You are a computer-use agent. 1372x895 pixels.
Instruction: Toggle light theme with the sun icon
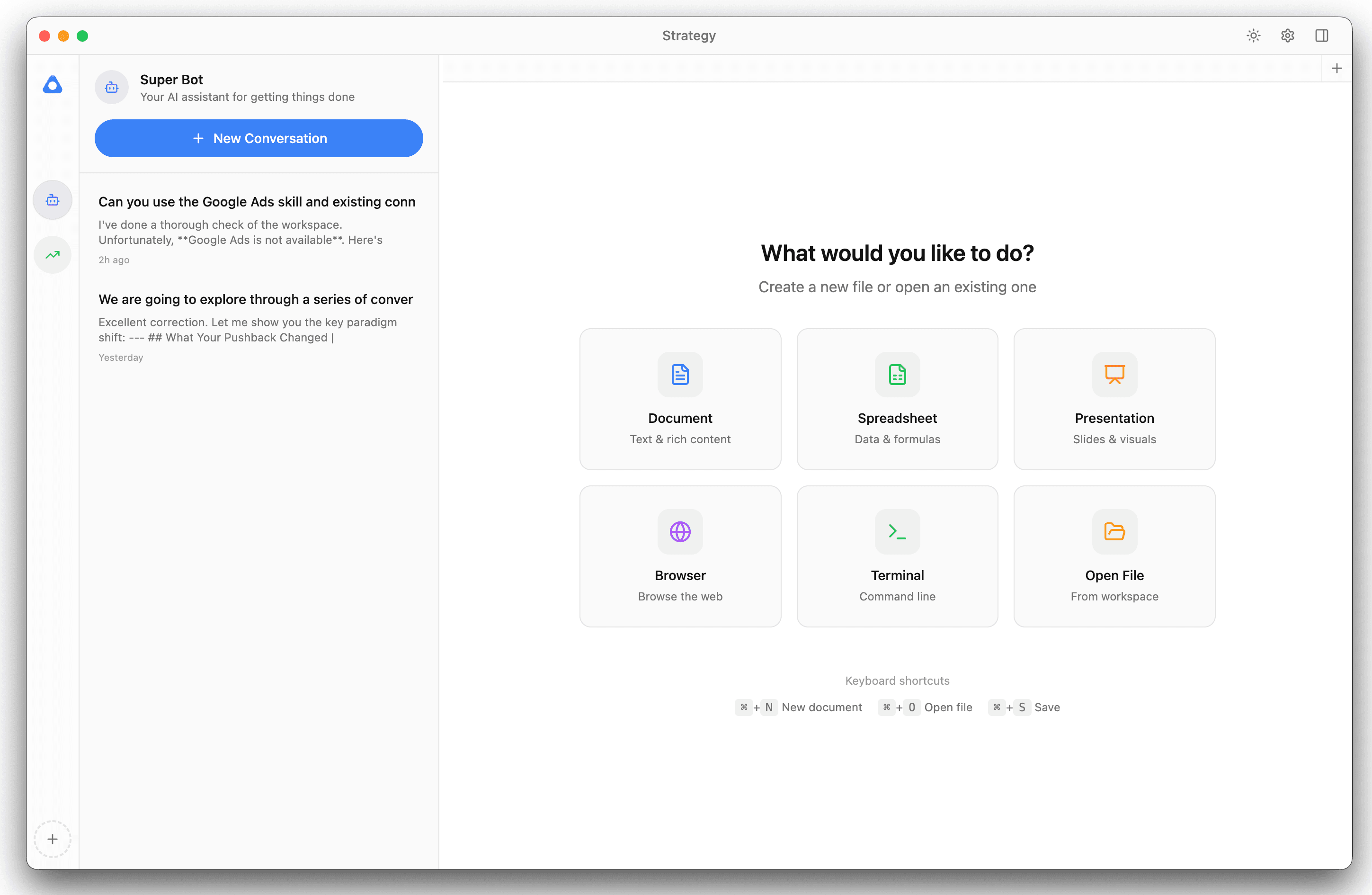[1253, 35]
